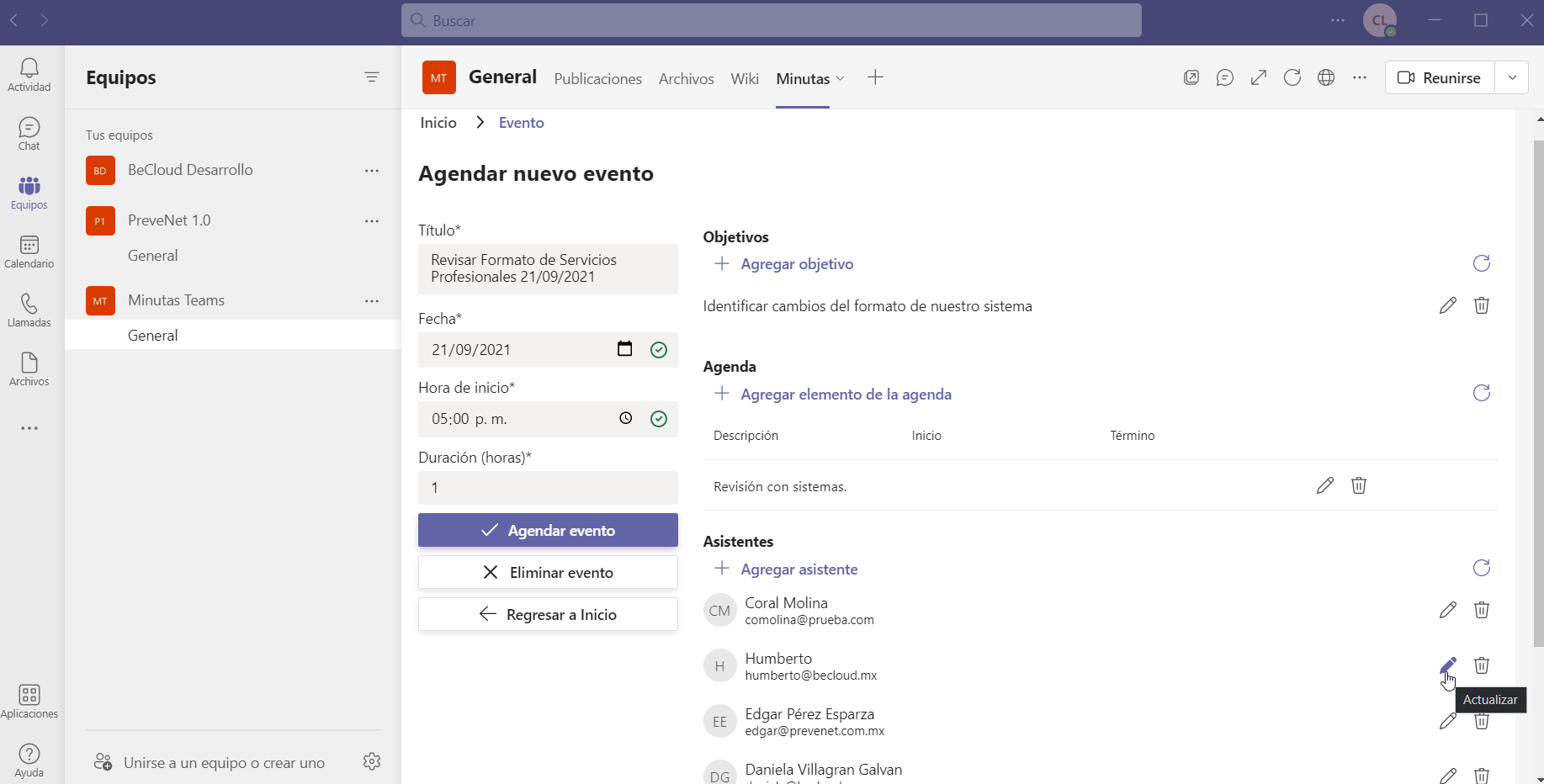Viewport: 1544px width, 784px height.
Task: Click the Buscar search box
Action: point(772,20)
